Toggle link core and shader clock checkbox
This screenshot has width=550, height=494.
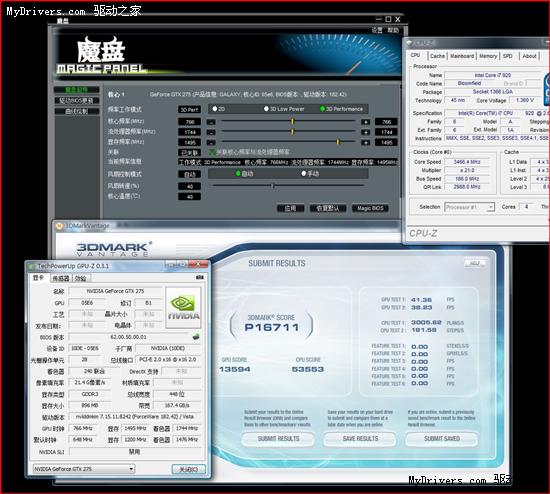pyautogui.click(x=212, y=152)
